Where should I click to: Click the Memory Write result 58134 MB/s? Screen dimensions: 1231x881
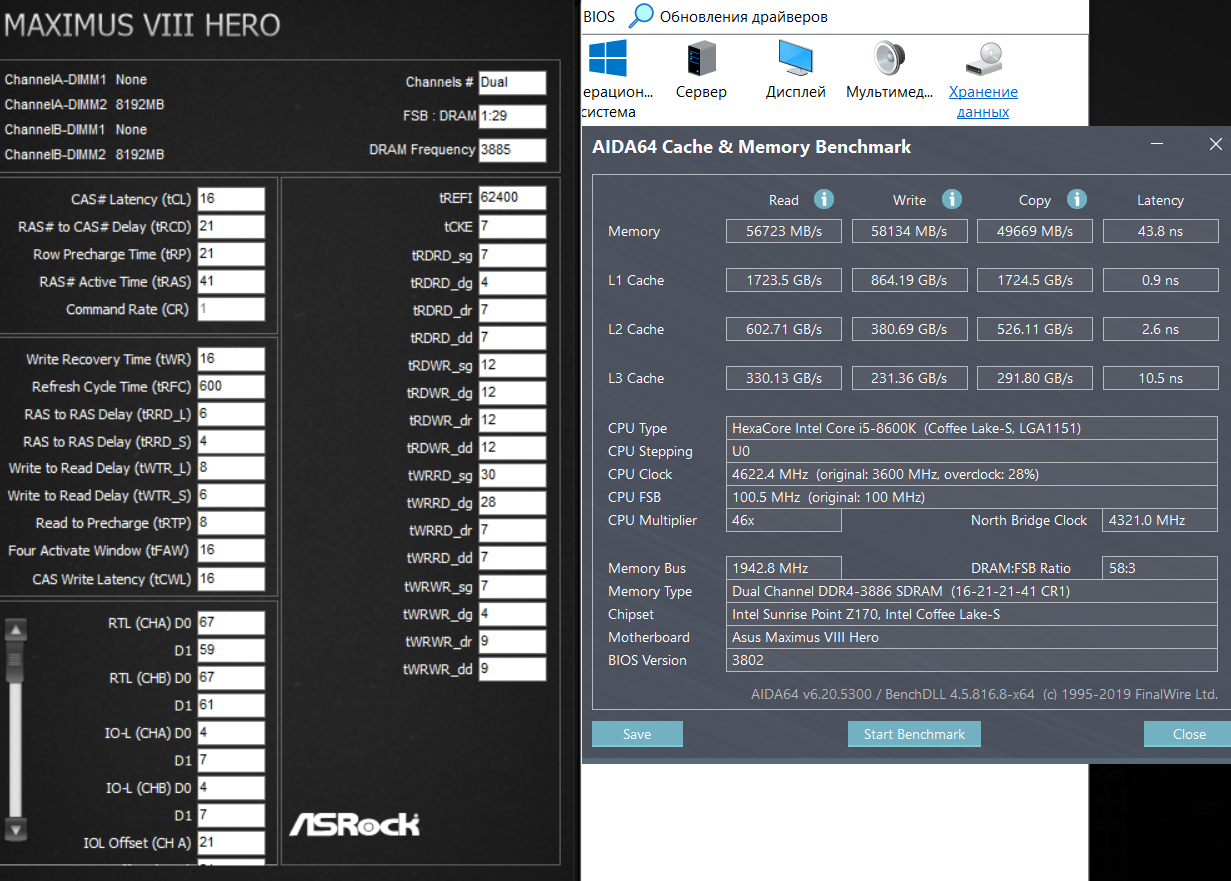point(910,231)
